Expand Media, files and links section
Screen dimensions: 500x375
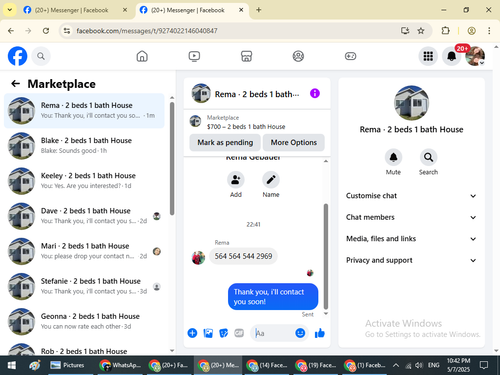tap(411, 239)
